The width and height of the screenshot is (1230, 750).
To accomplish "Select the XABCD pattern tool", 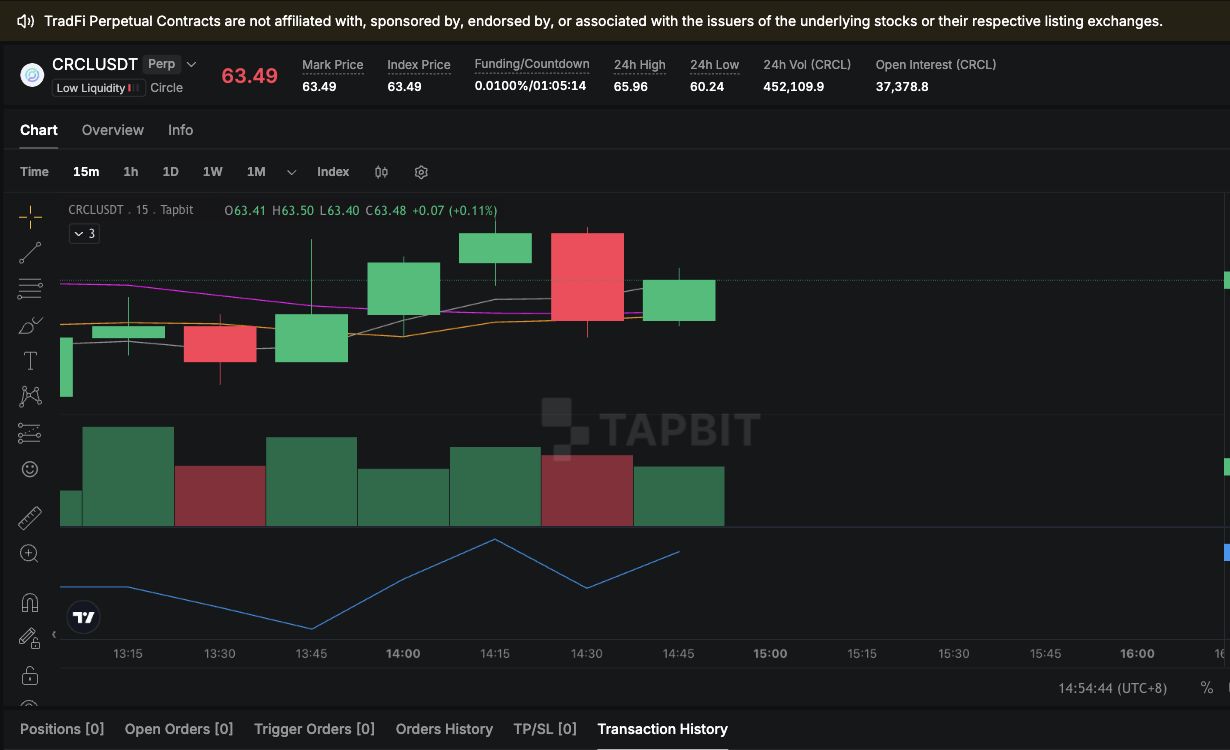I will point(30,397).
